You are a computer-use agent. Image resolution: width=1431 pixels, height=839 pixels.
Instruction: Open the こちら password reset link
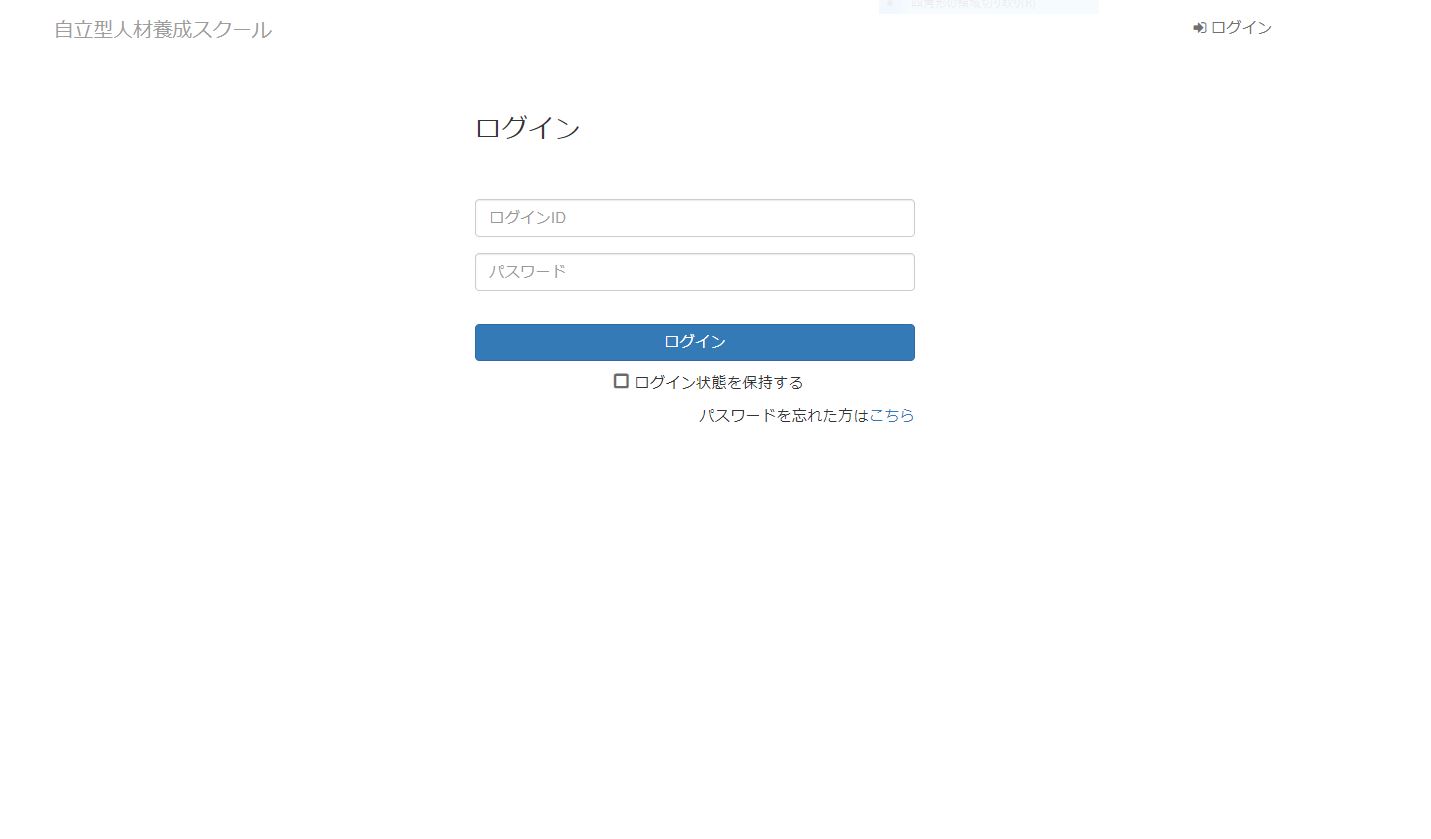point(892,415)
